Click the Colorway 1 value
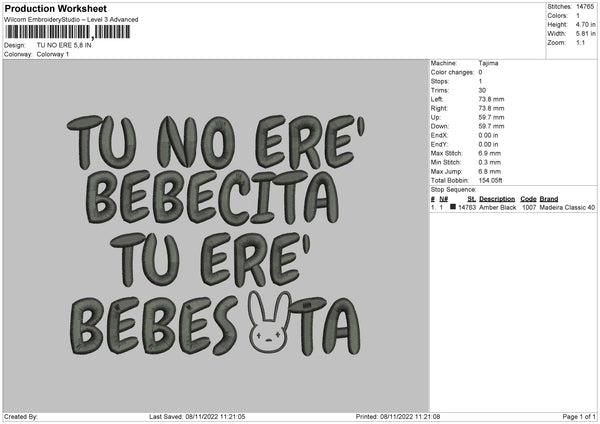The width and height of the screenshot is (600, 424). tap(52, 53)
